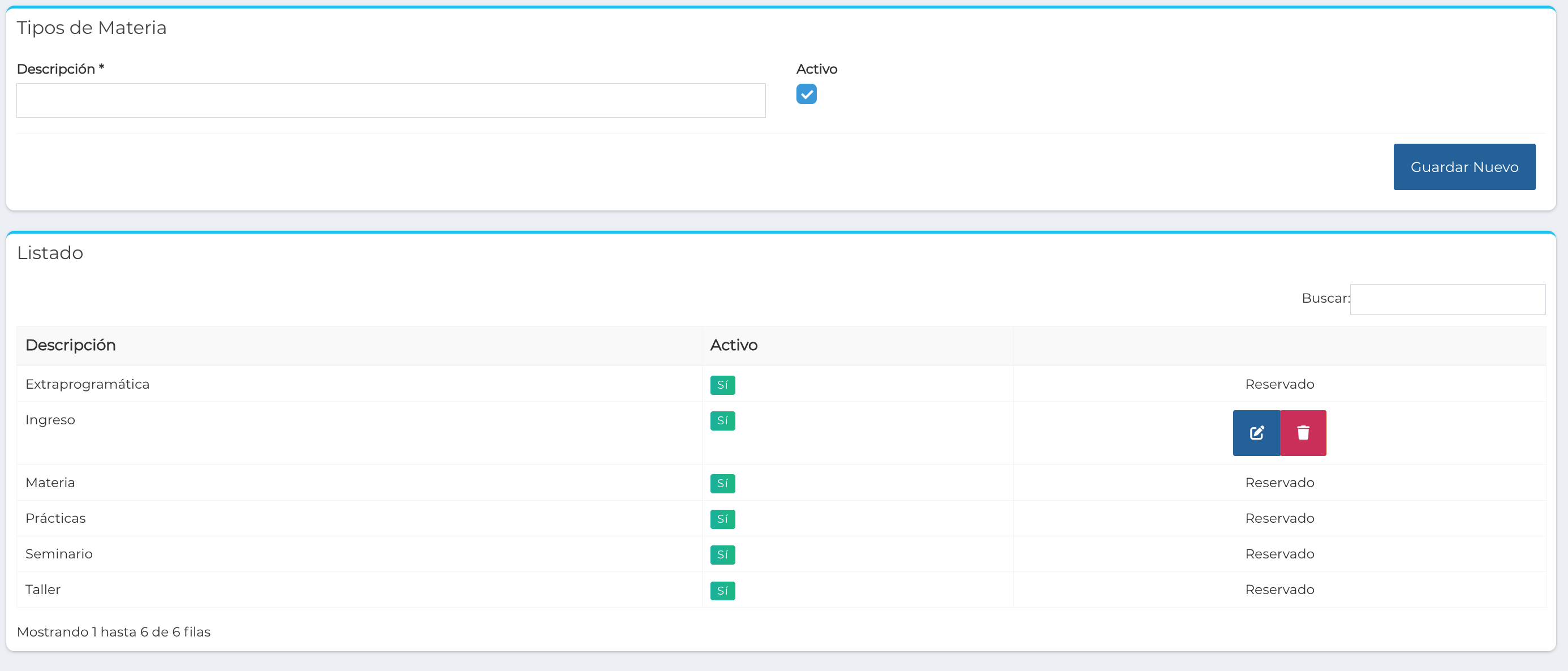Uncheck the Activo checkbox
Screen dimensions: 1568x671
point(806,94)
